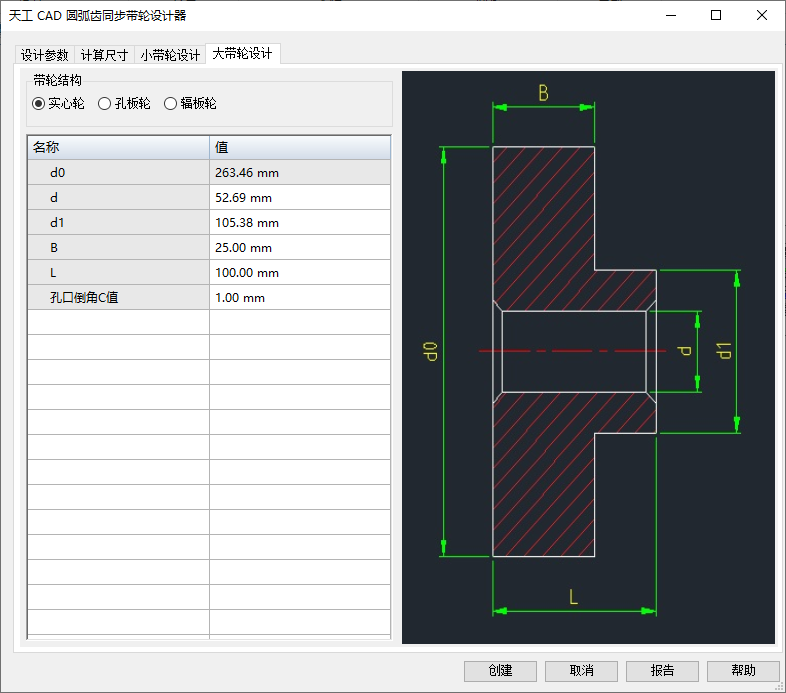Switch to the 设计参数 tab

coord(45,56)
